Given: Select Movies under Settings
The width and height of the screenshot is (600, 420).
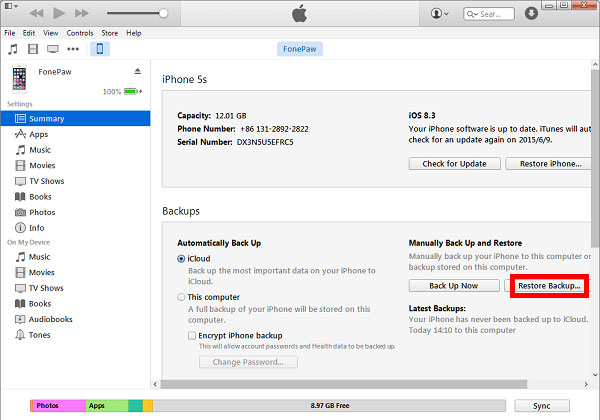Looking at the screenshot, I should (75, 165).
